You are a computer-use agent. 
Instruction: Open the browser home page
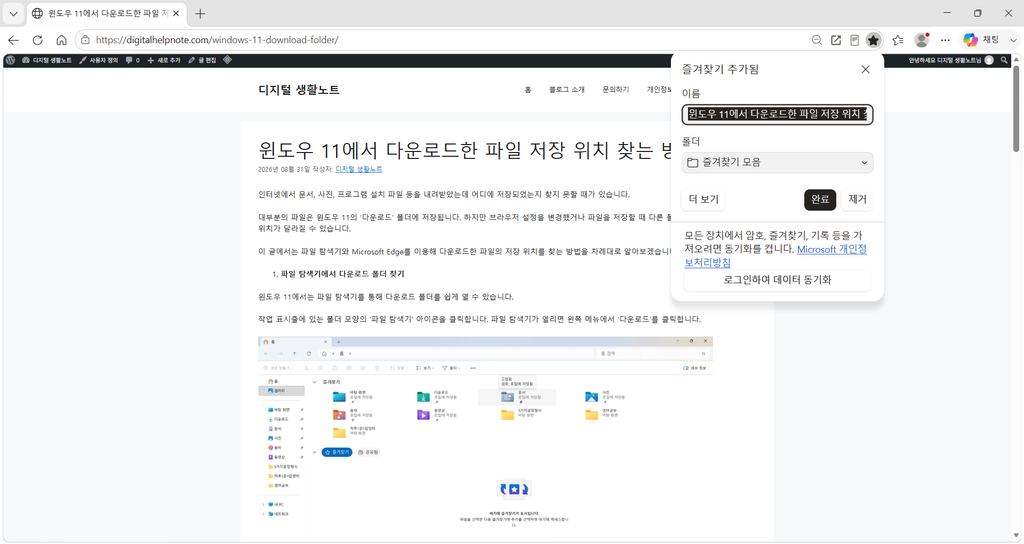pyautogui.click(x=61, y=40)
